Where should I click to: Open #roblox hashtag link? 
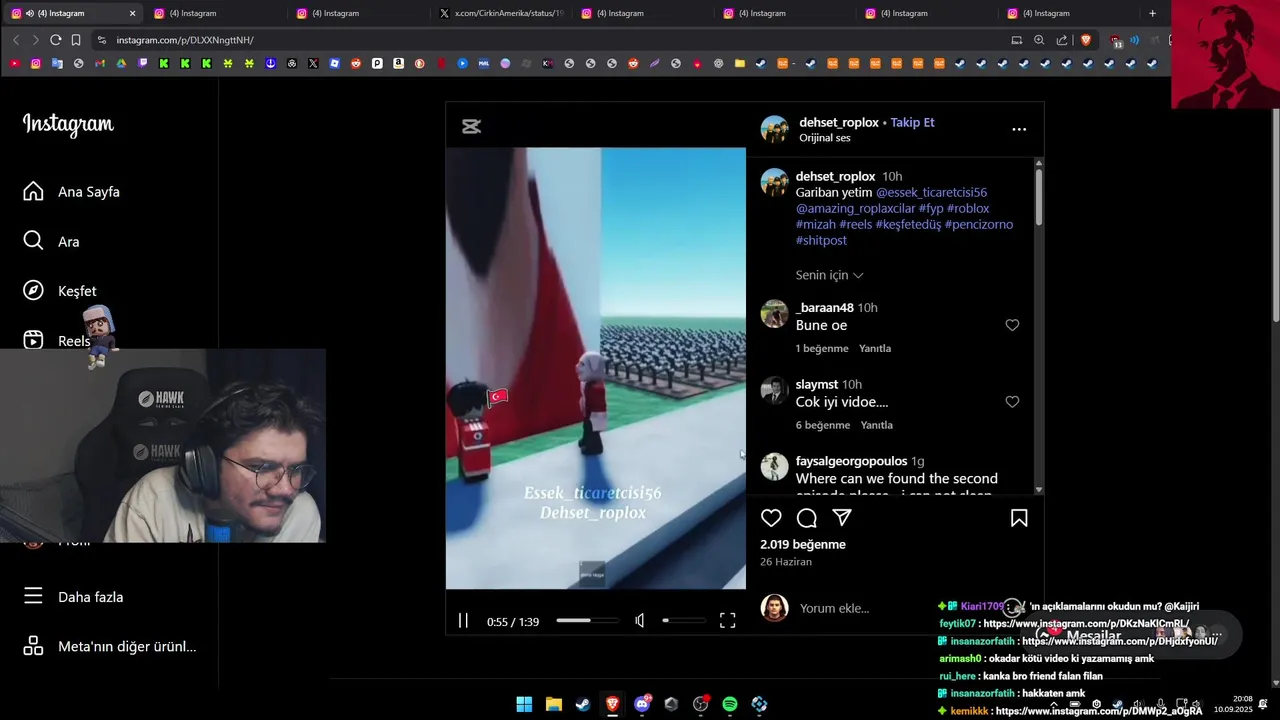point(967,208)
